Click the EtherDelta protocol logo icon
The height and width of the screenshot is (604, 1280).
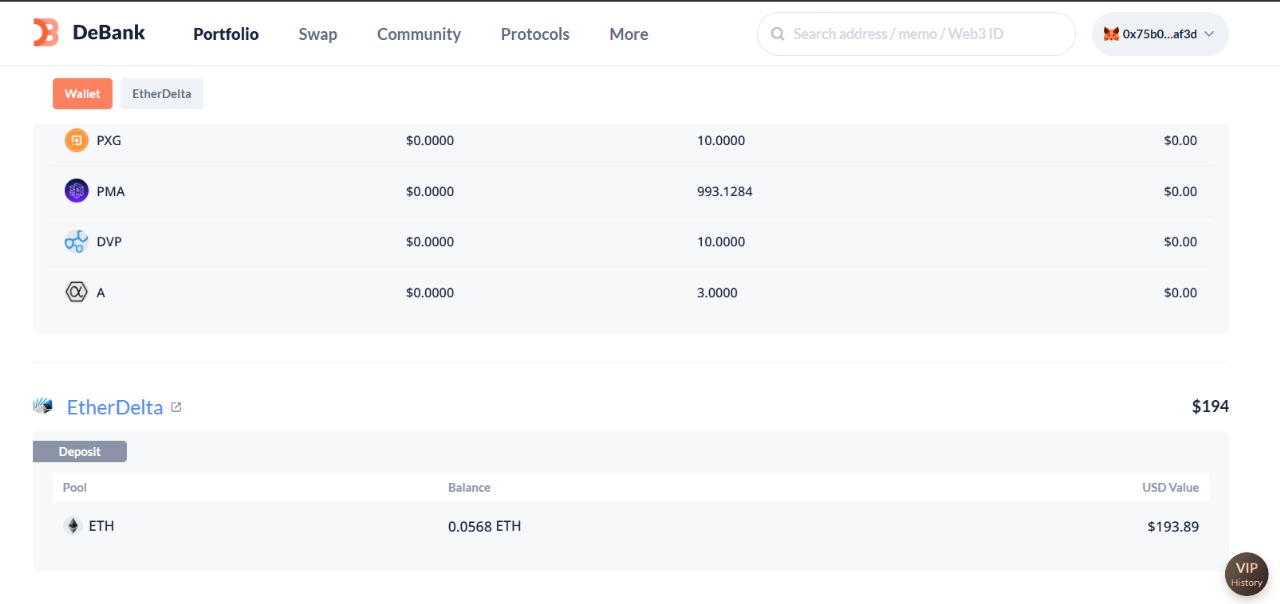click(43, 406)
